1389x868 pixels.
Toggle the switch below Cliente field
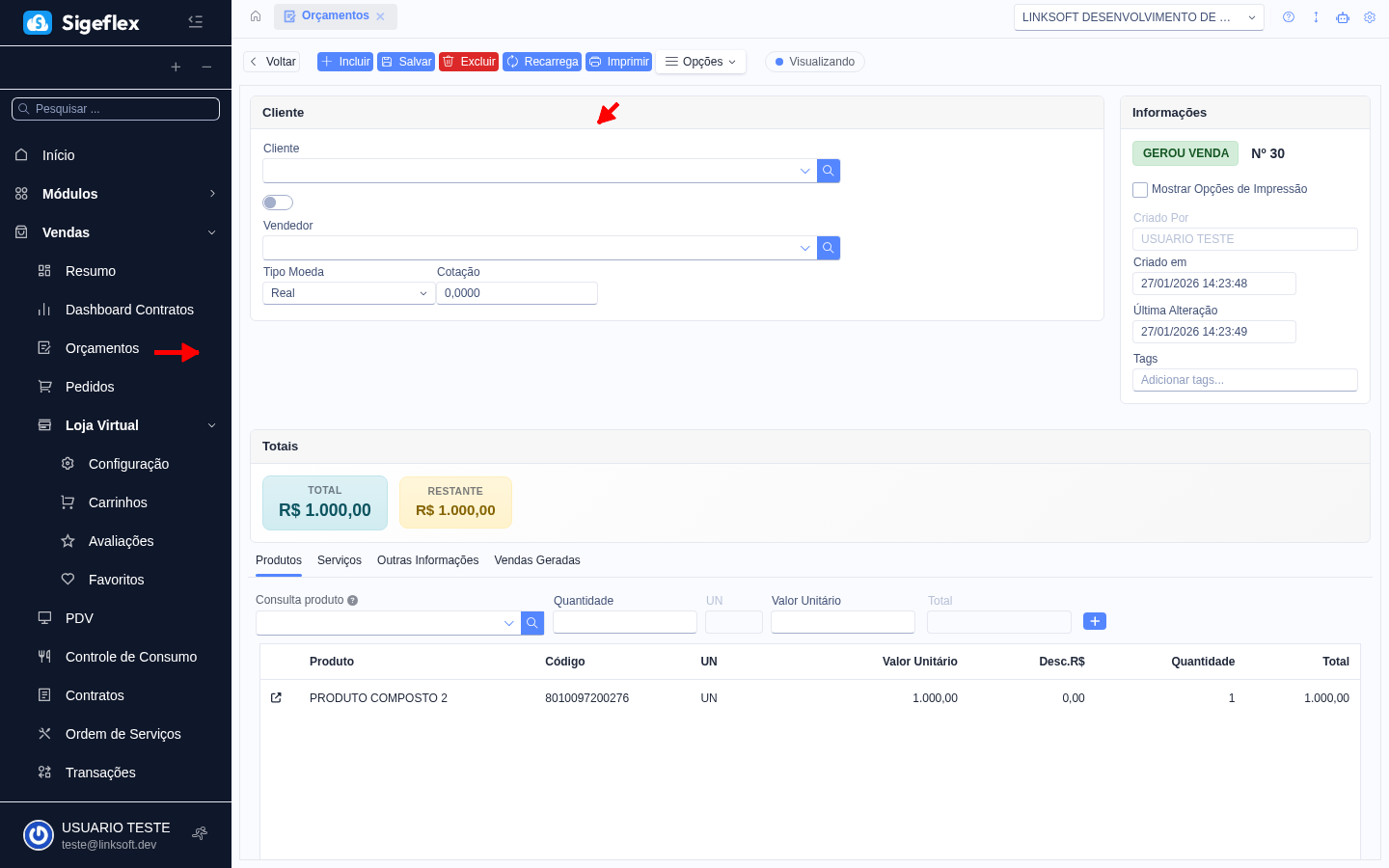pyautogui.click(x=278, y=203)
